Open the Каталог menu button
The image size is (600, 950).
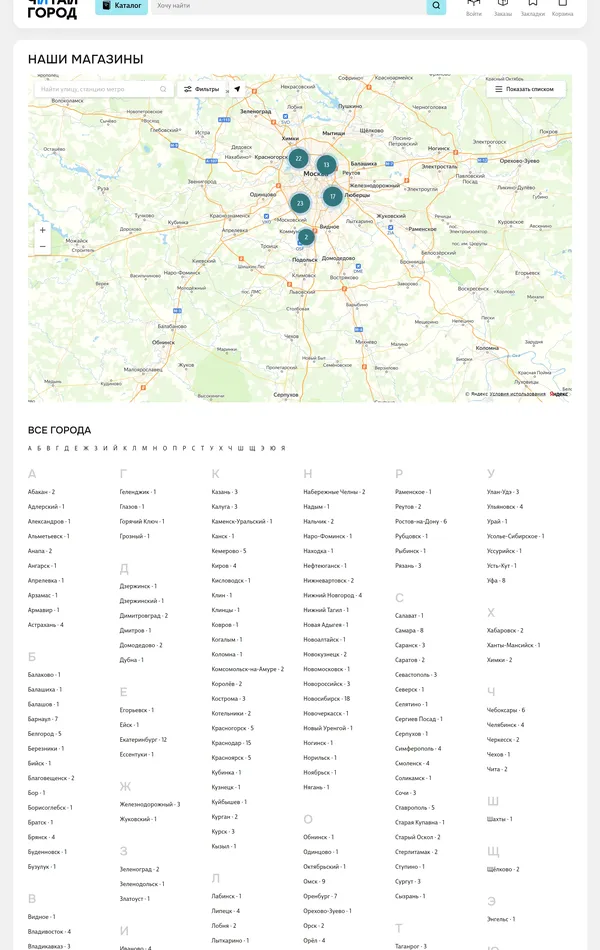click(122, 6)
